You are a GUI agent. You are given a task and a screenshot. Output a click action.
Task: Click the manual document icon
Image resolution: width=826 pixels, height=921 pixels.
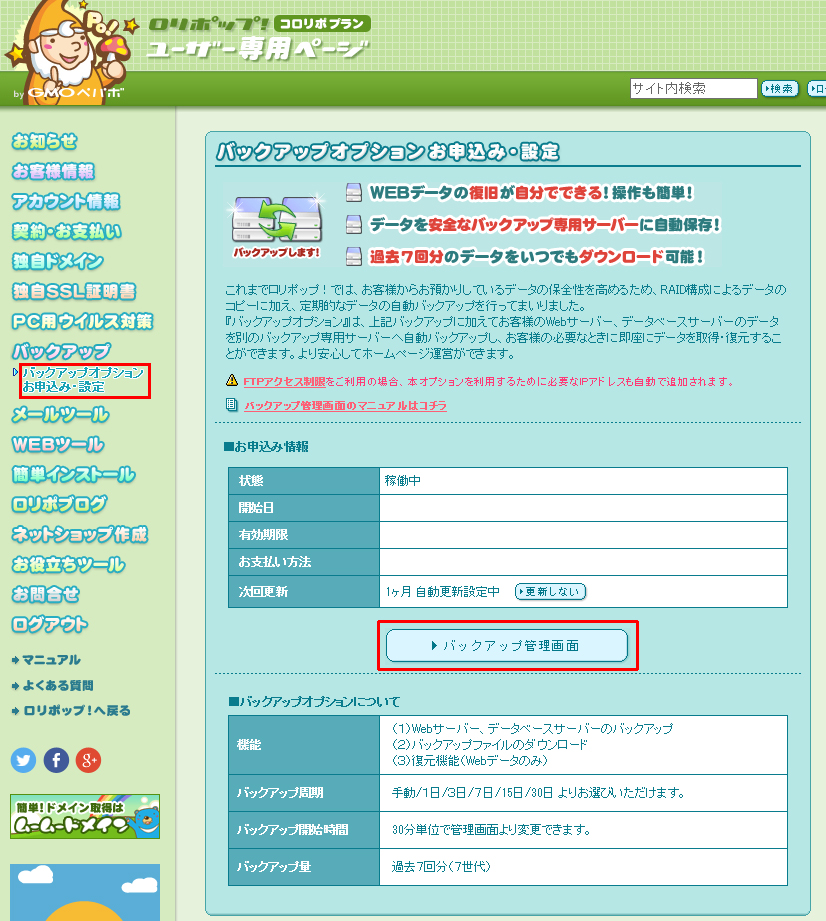coord(232,405)
